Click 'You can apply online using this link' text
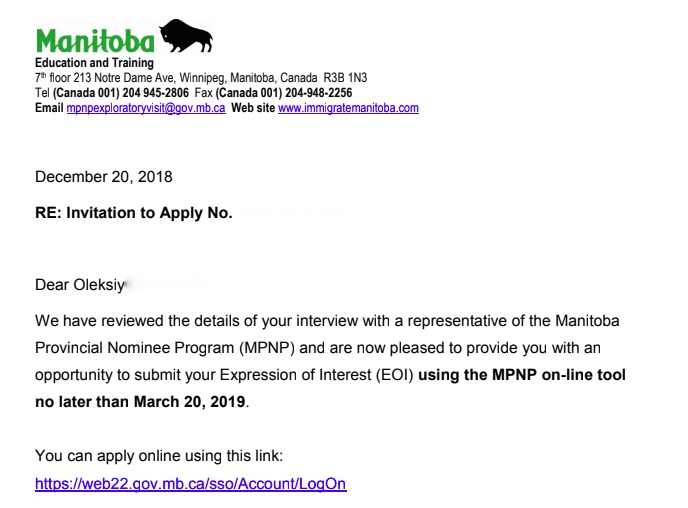The image size is (688, 508). [x=159, y=456]
